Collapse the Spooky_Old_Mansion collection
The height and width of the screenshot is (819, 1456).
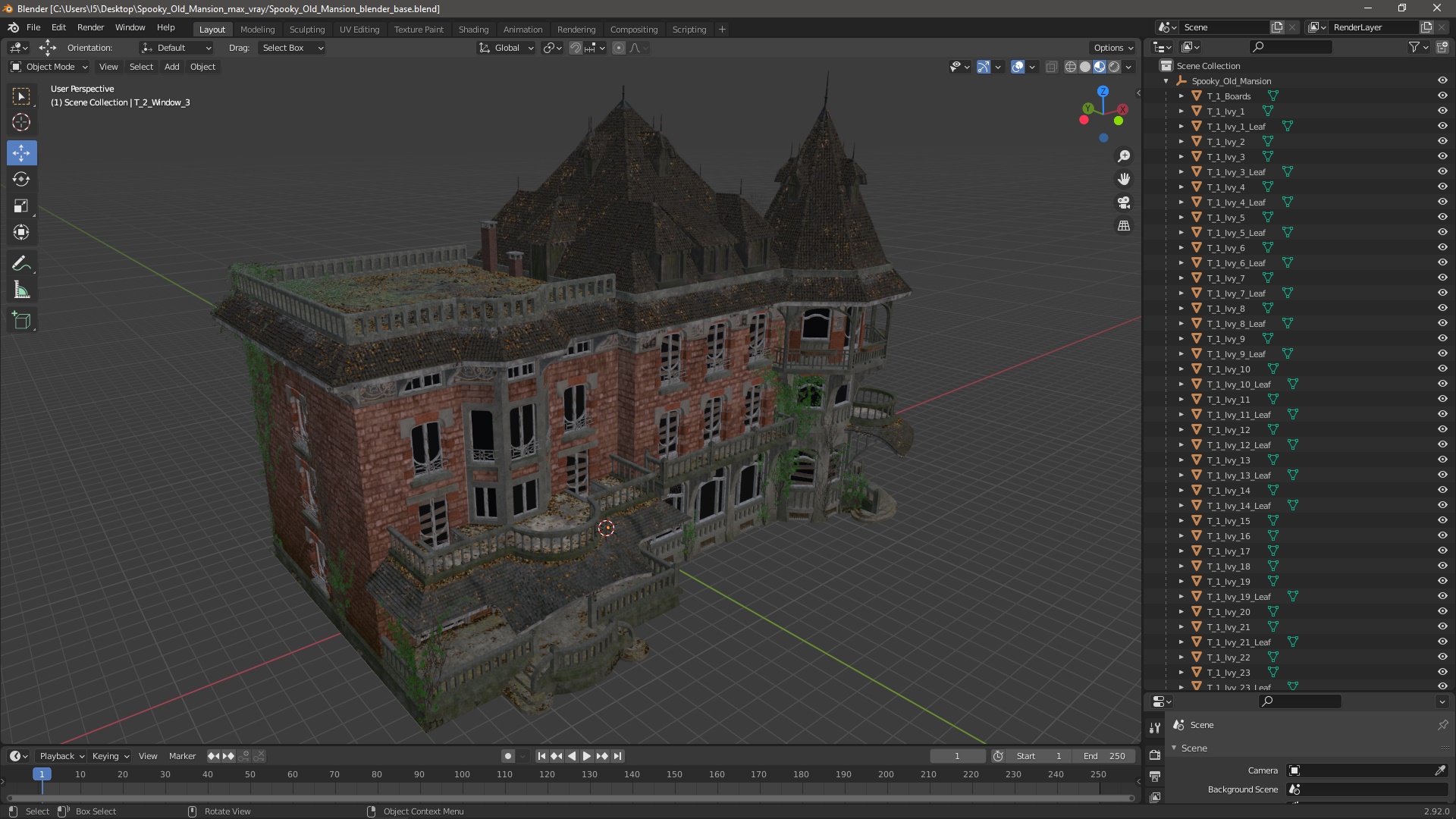1166,81
